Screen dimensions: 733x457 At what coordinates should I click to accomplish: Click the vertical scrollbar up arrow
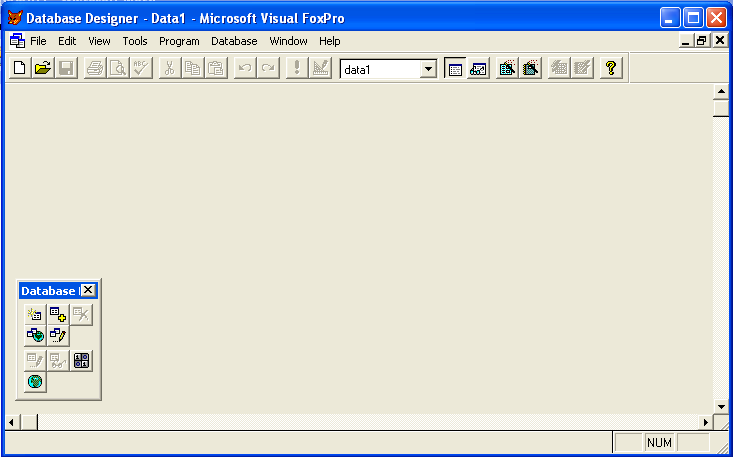tap(721, 92)
